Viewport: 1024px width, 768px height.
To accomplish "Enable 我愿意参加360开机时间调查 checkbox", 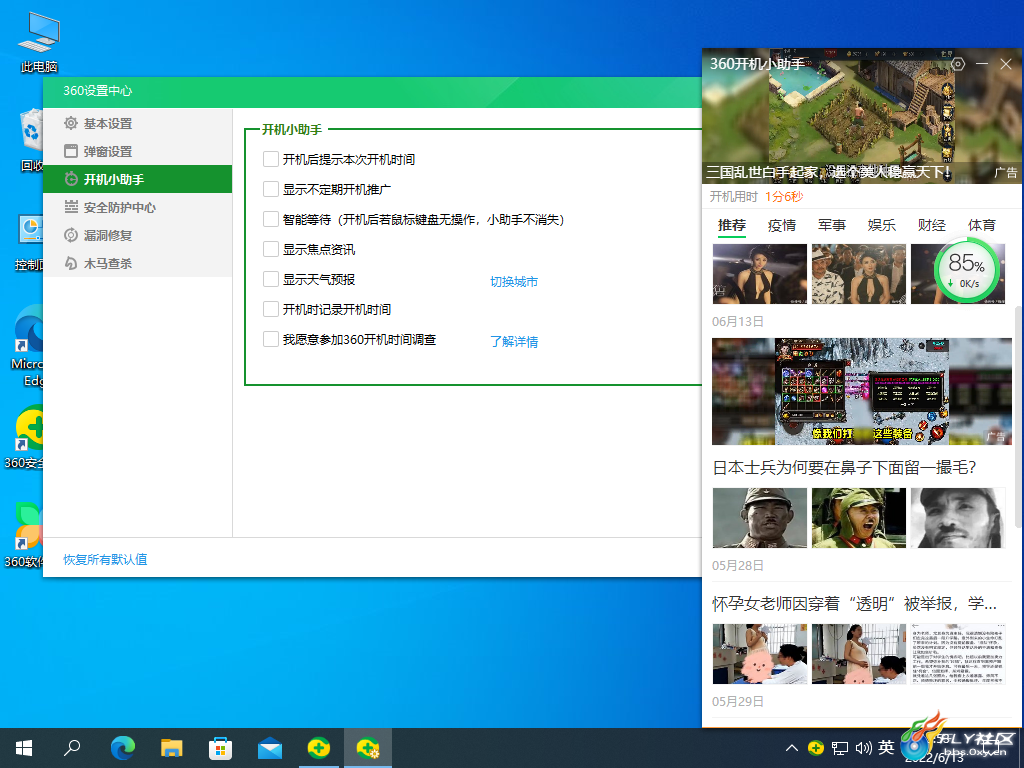I will [270, 339].
